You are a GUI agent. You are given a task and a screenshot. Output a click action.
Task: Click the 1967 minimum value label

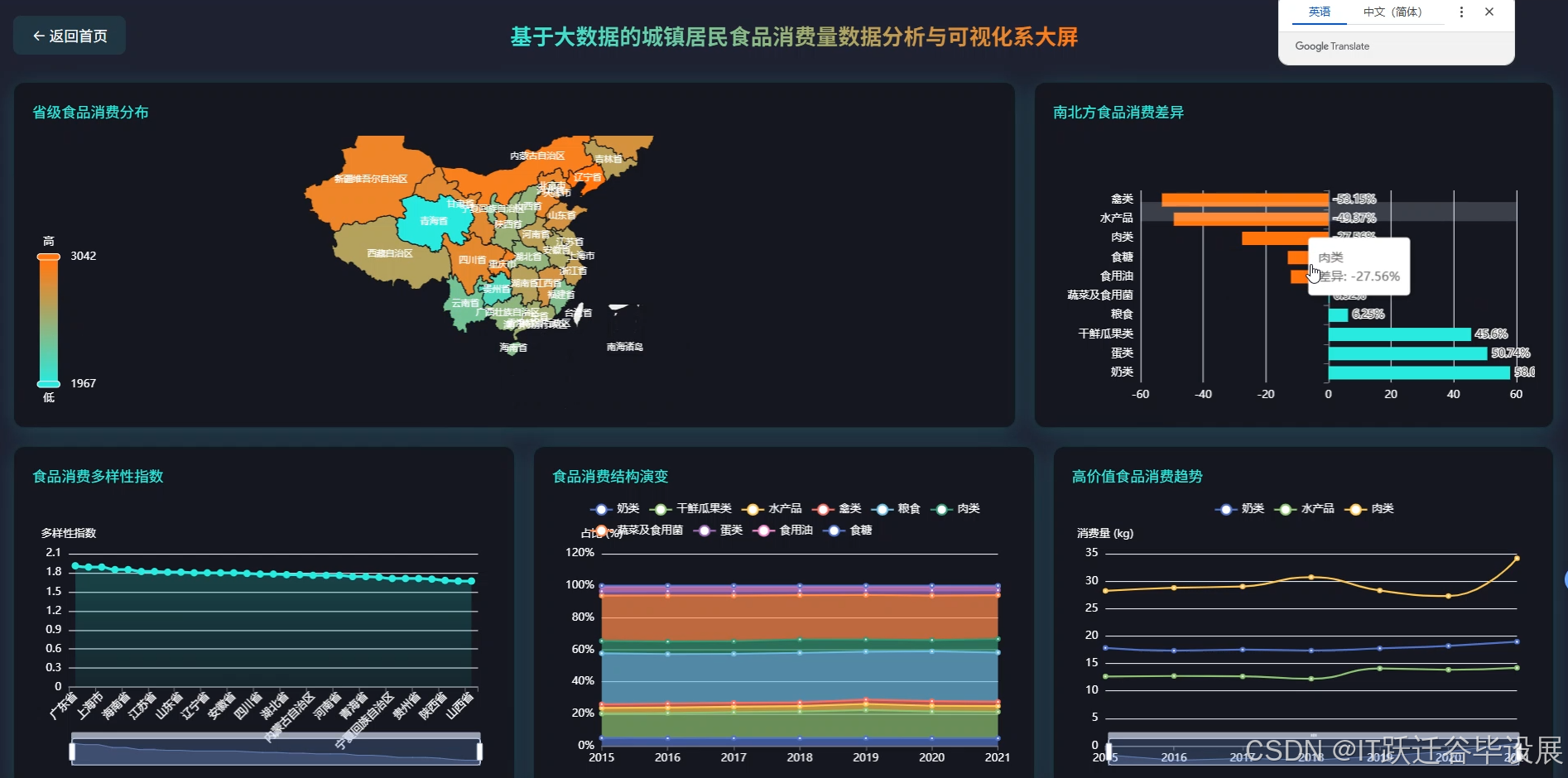click(x=84, y=383)
